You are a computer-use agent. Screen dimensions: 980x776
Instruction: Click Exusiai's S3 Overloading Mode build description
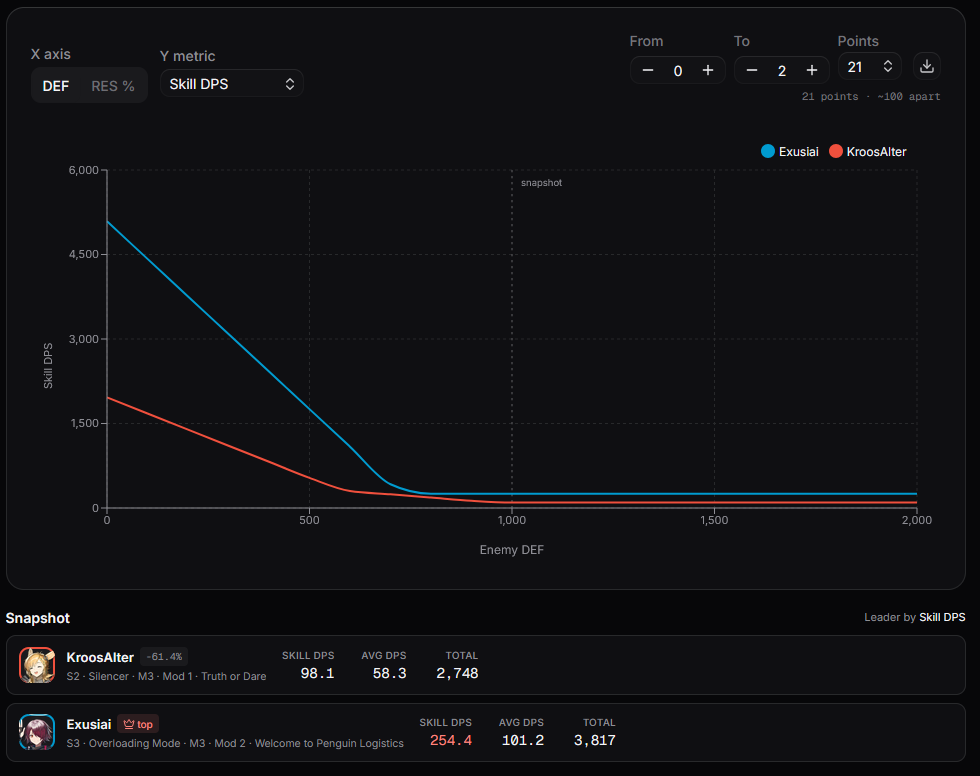point(235,743)
